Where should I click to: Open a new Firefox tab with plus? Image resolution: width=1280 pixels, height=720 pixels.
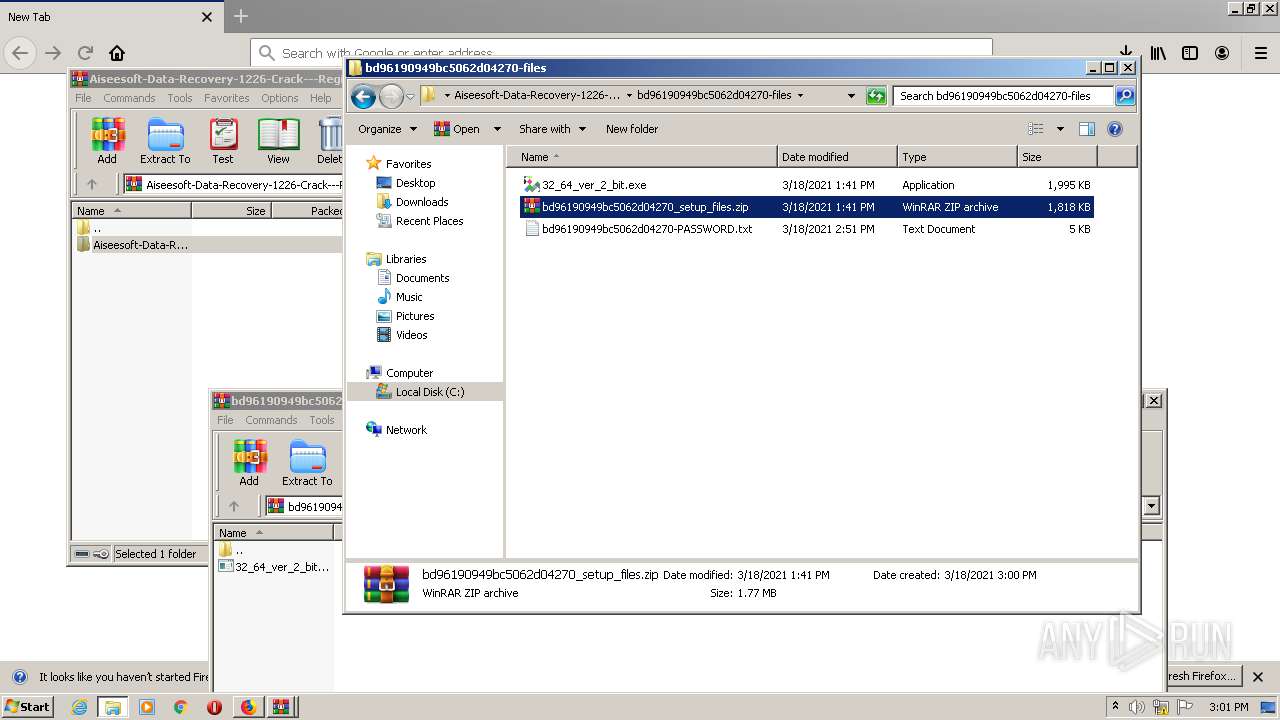click(x=241, y=16)
